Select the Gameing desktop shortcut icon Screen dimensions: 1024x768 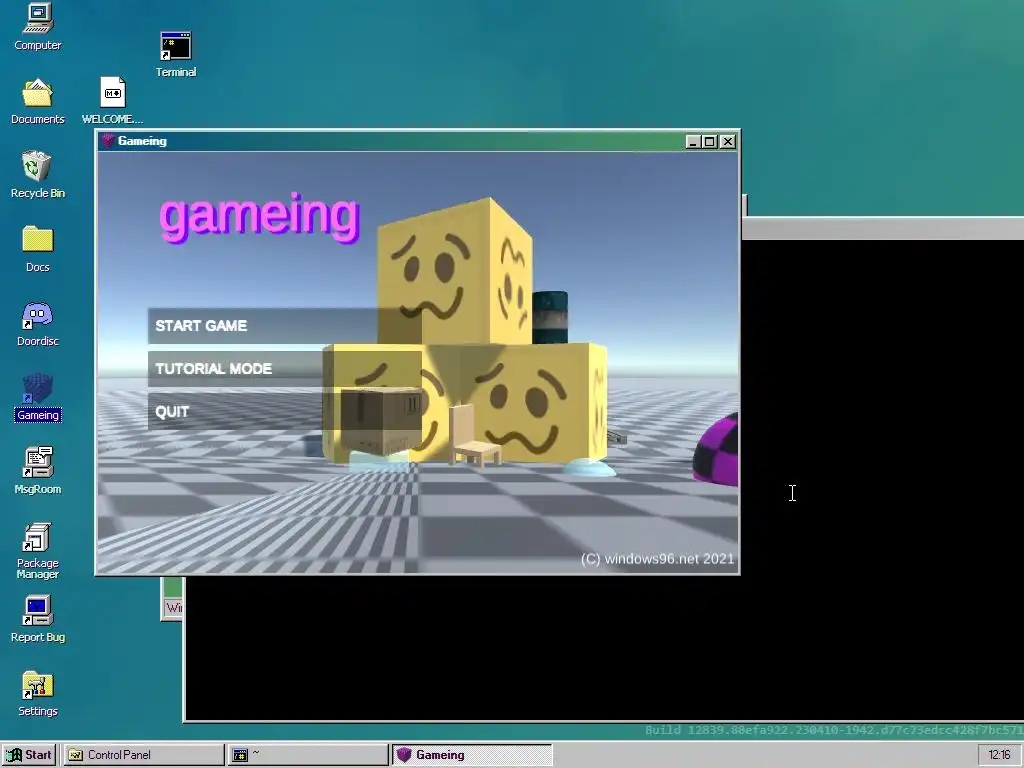tap(37, 397)
